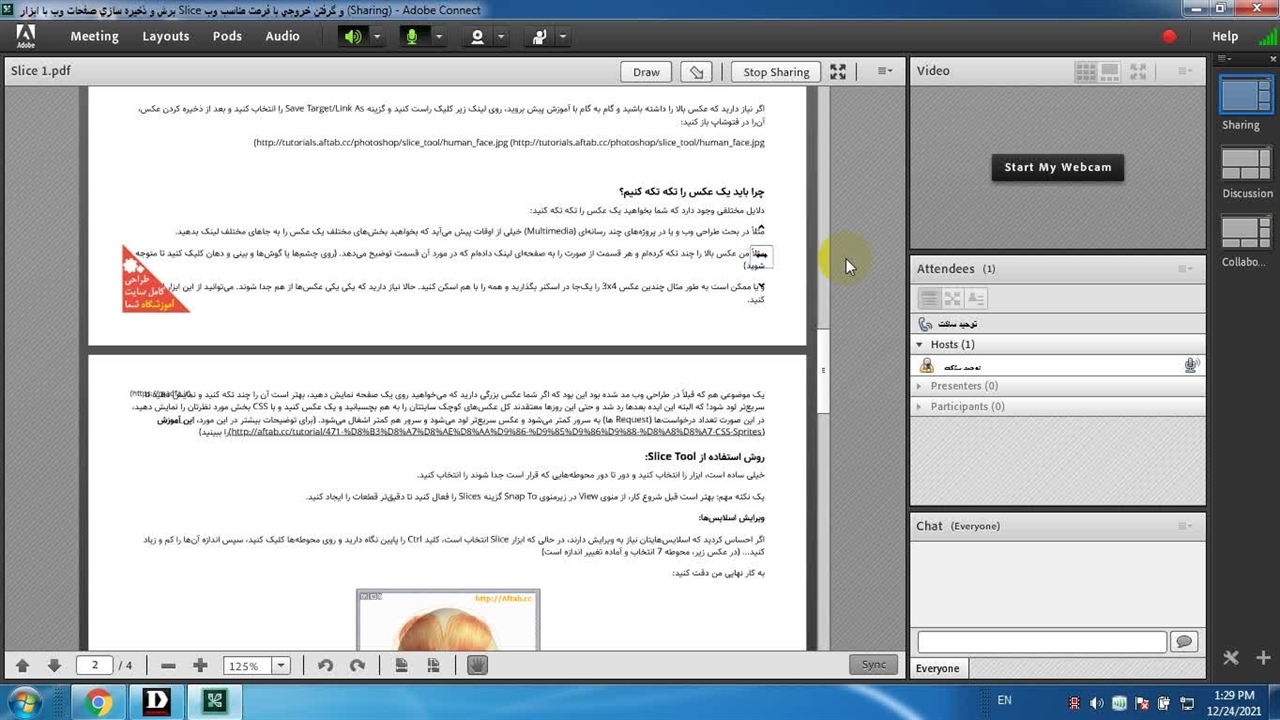Mute the green speaker icon
This screenshot has height=720, width=1280.
(x=352, y=37)
